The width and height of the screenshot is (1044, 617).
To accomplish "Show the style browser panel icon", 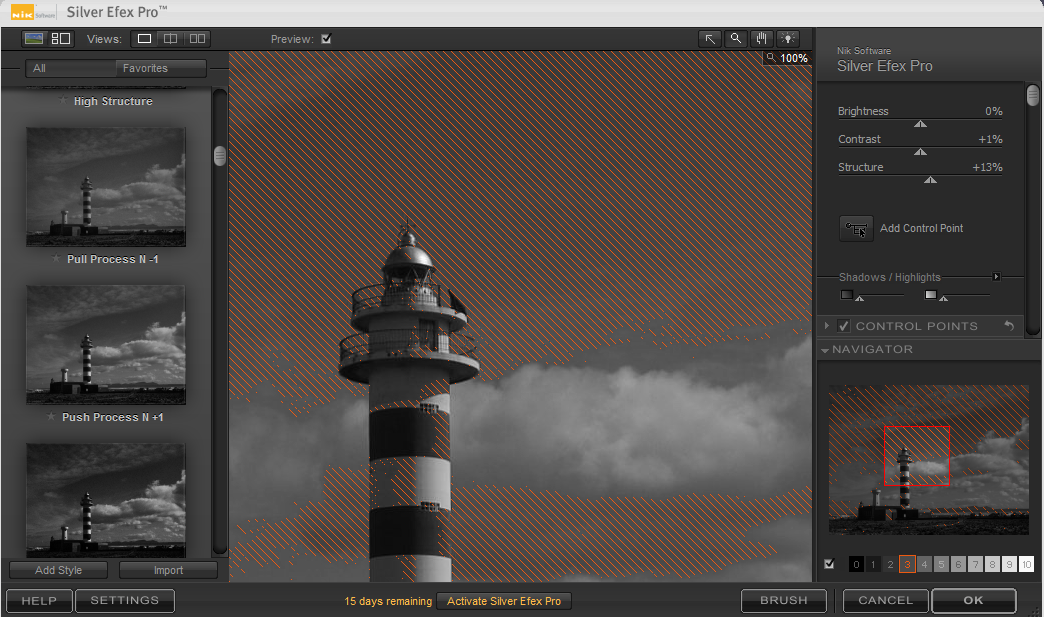I will pyautogui.click(x=35, y=39).
